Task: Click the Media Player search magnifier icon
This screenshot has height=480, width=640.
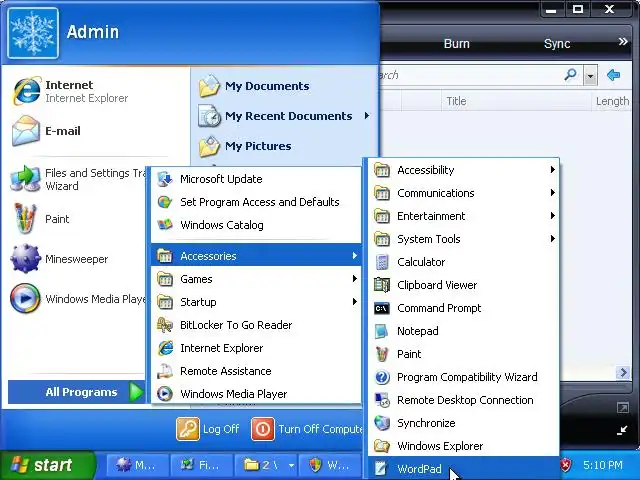Action: 570,75
